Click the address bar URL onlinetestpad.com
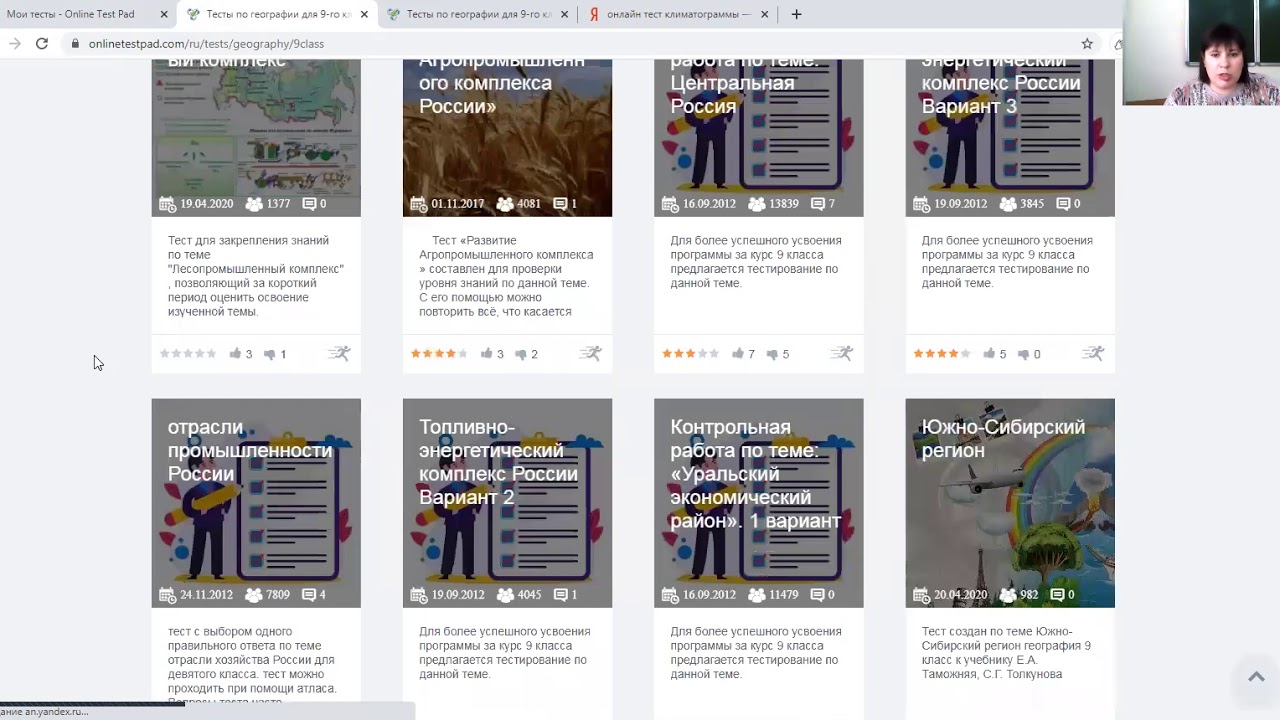1280x720 pixels. pos(206,44)
